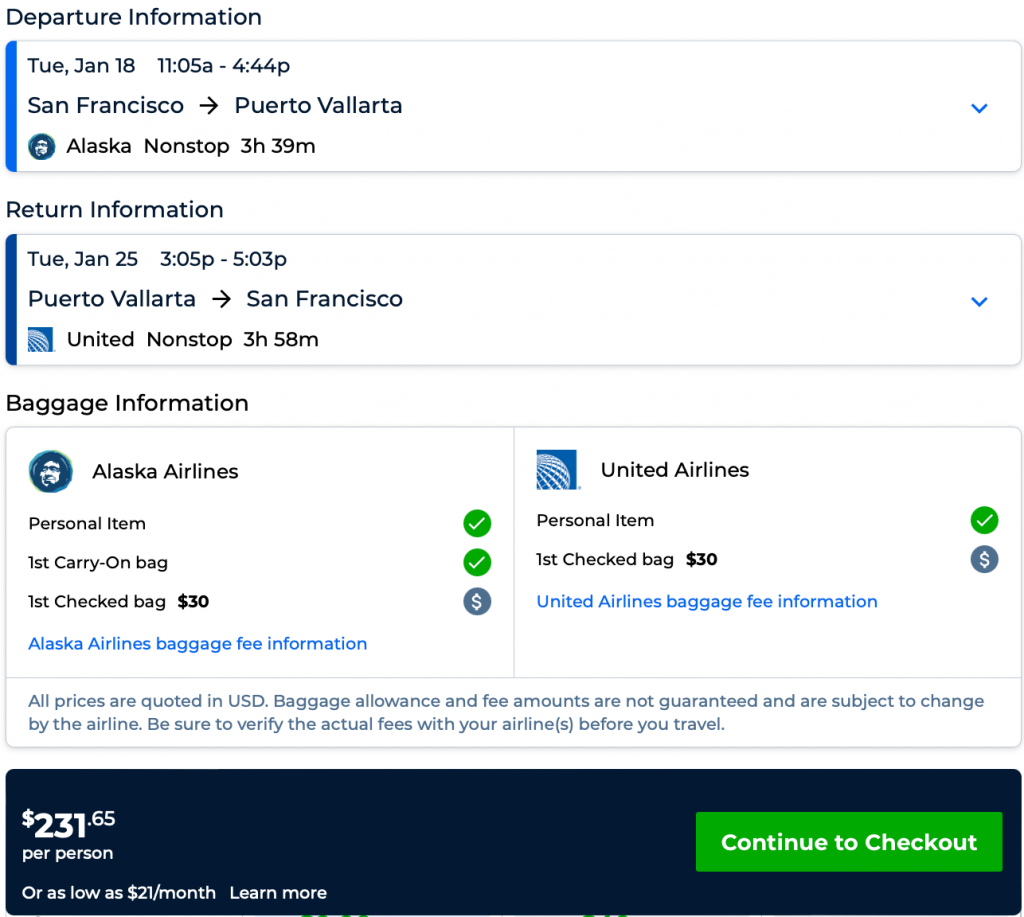Click the Alaska logo in departure card
Image resolution: width=1024 pixels, height=917 pixels.
click(x=42, y=147)
